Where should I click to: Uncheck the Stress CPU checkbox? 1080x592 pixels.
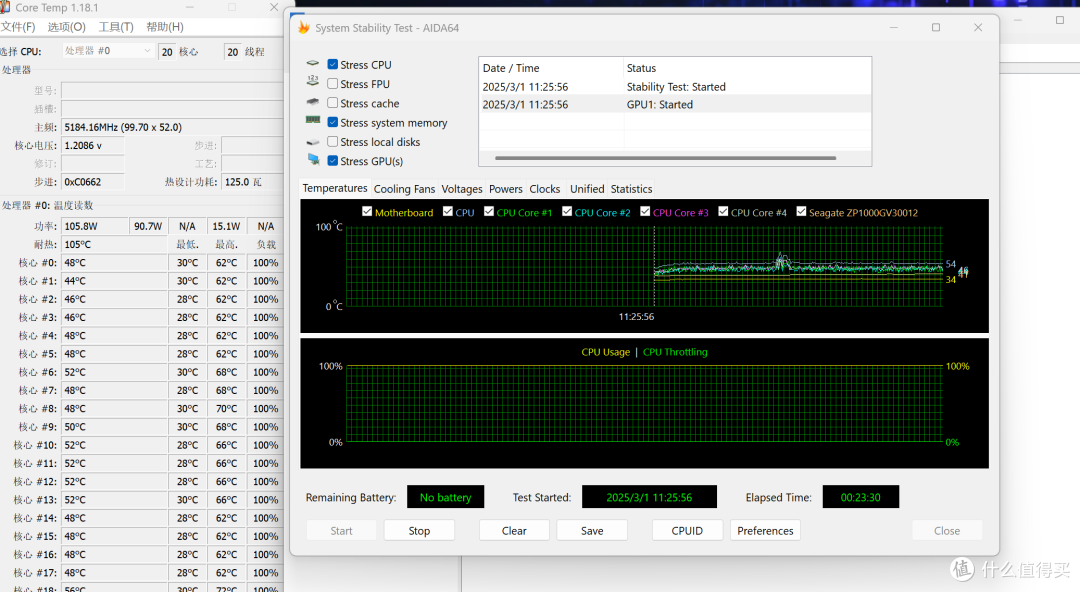point(333,64)
